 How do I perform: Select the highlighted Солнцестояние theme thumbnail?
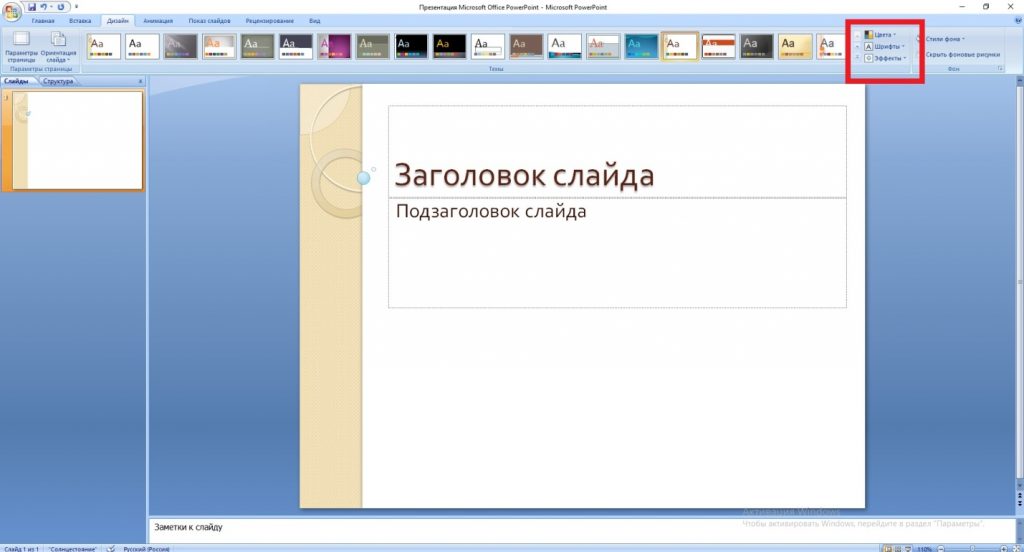tap(680, 46)
